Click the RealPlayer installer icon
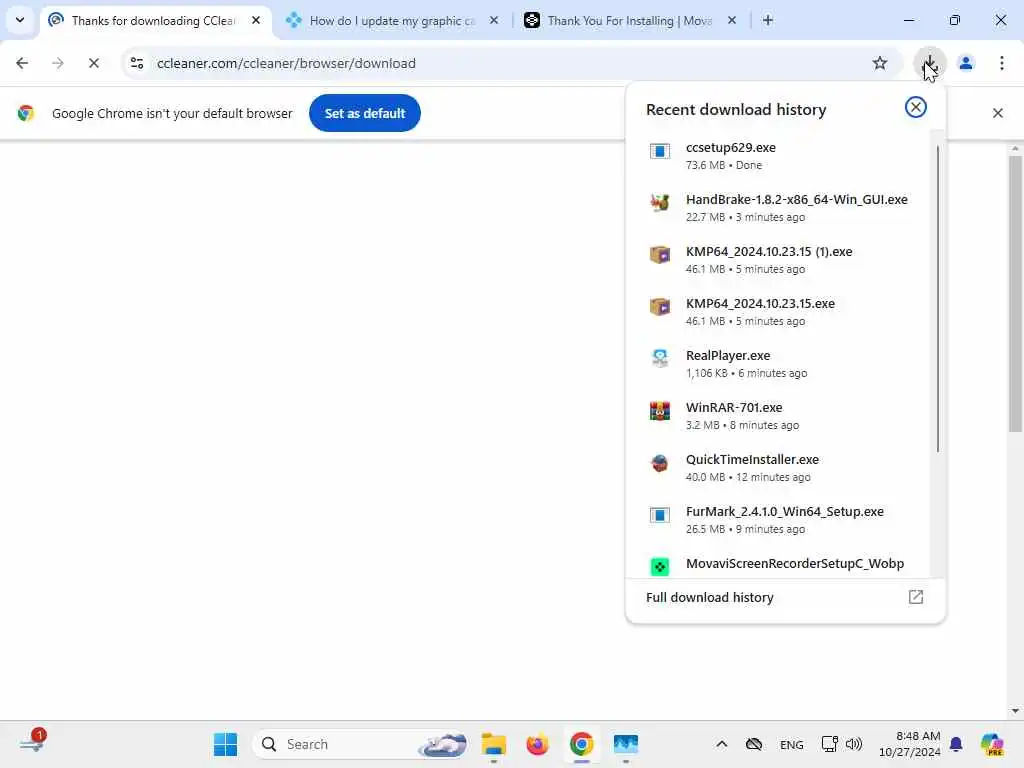 [x=660, y=358]
